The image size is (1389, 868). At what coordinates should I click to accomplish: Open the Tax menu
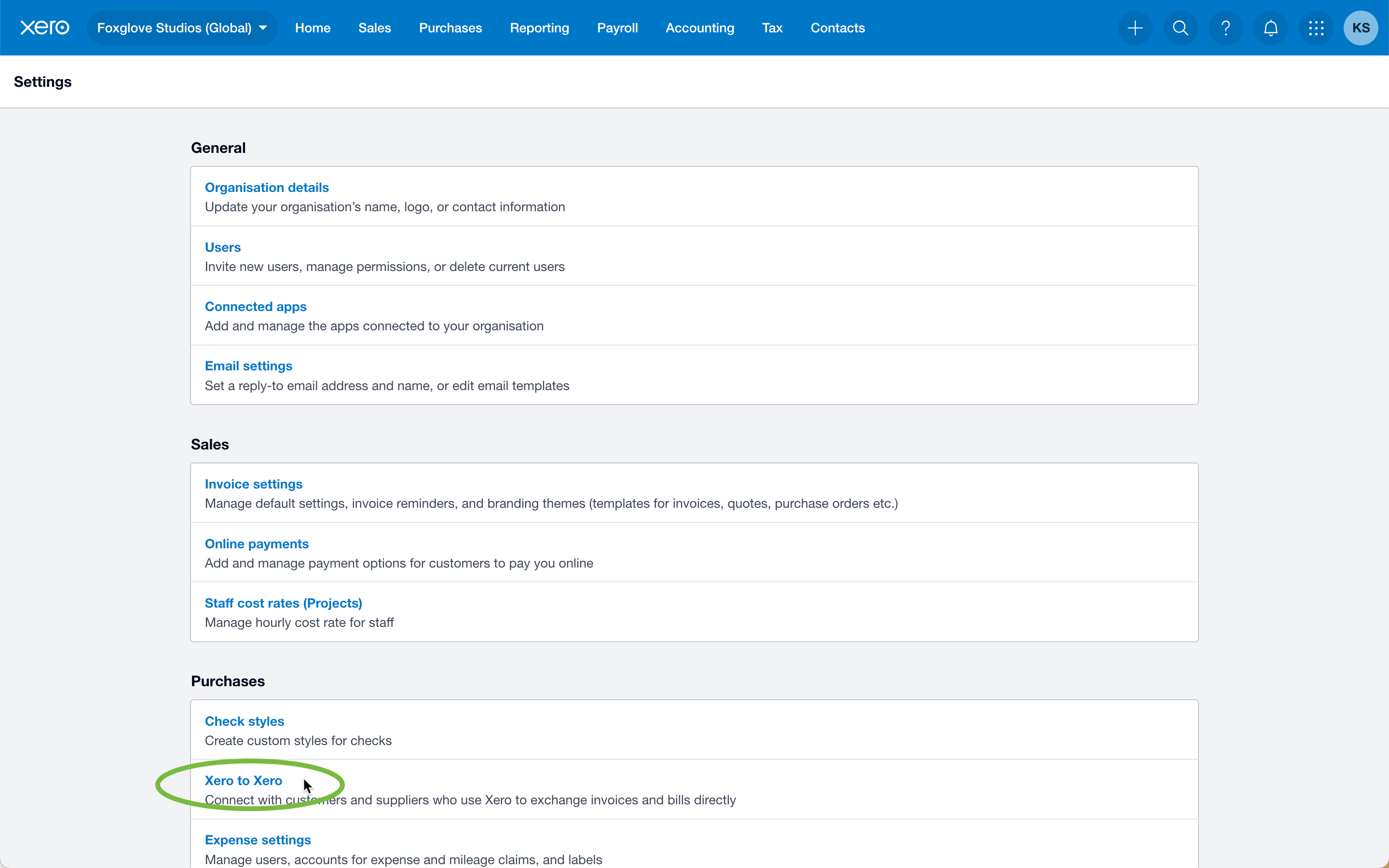pyautogui.click(x=771, y=27)
